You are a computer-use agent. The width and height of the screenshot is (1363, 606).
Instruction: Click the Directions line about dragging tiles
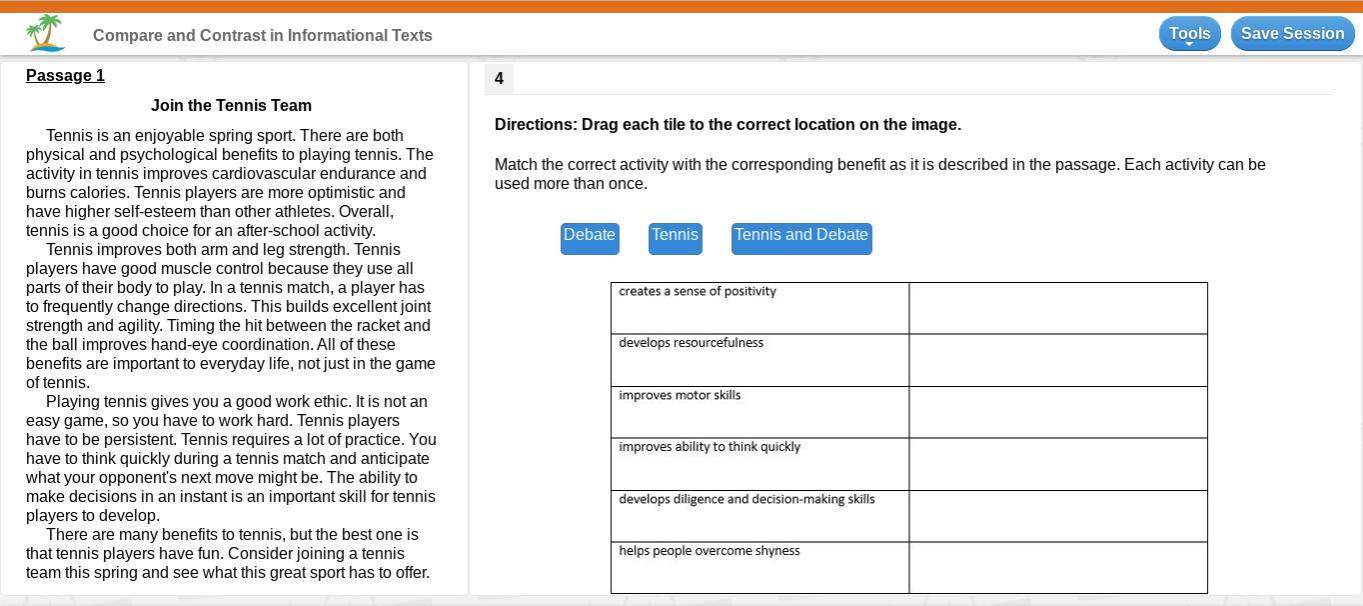click(x=727, y=125)
